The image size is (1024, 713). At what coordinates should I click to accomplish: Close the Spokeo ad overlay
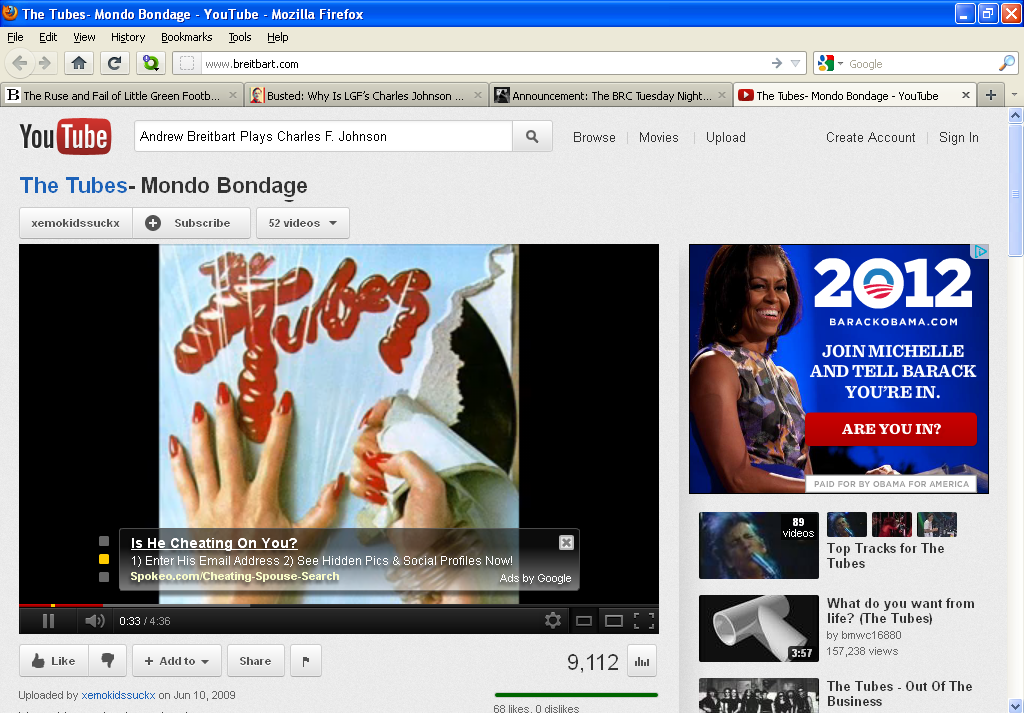point(566,542)
